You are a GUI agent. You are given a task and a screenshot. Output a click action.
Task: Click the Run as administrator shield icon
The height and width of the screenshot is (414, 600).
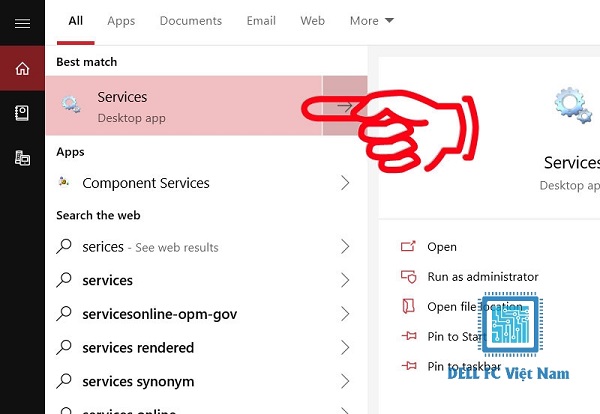[408, 276]
